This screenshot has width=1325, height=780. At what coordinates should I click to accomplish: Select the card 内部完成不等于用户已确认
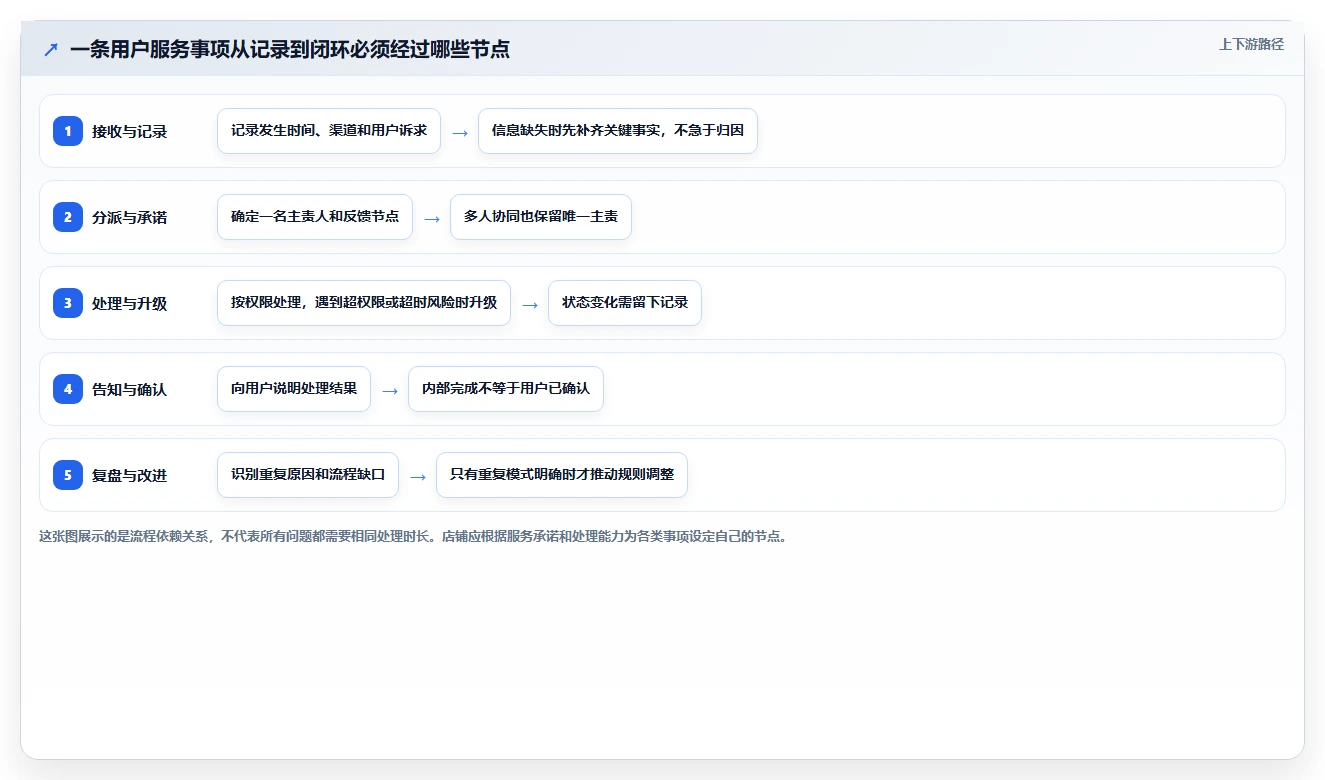506,389
